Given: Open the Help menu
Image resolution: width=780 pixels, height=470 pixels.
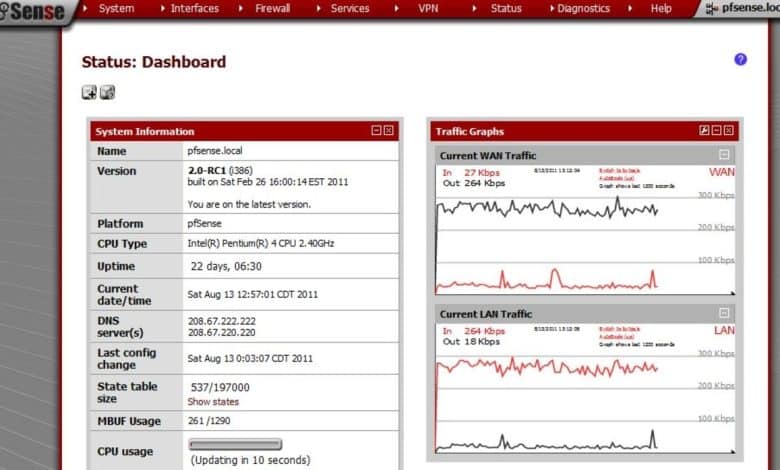Looking at the screenshot, I should point(661,8).
